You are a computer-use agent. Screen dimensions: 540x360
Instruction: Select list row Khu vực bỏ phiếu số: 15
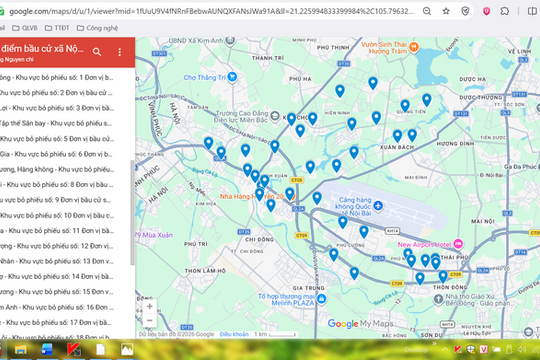click(x=65, y=292)
